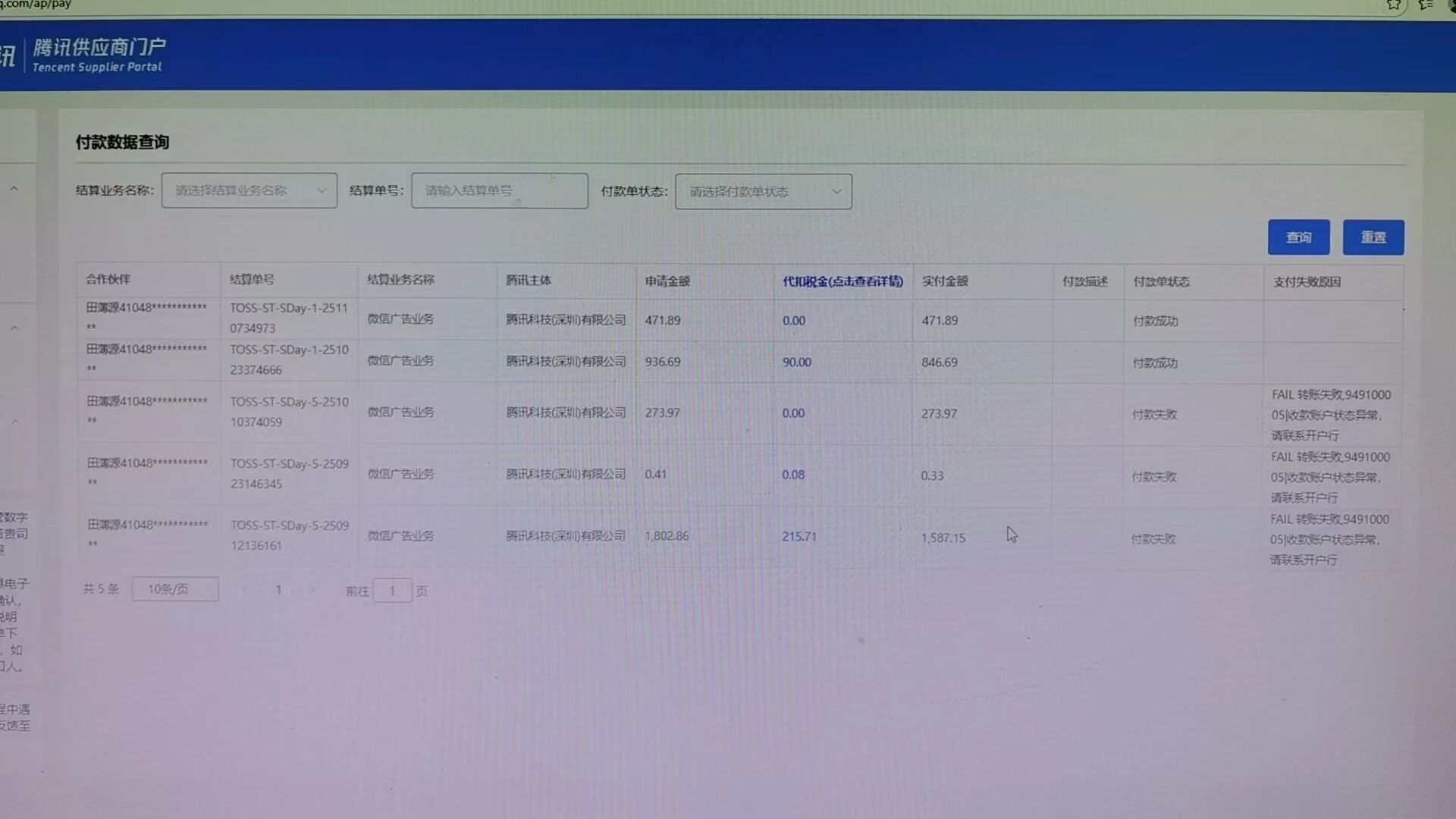The height and width of the screenshot is (819, 1456).
Task: Click the browser bookmark star icon
Action: coord(1394,5)
